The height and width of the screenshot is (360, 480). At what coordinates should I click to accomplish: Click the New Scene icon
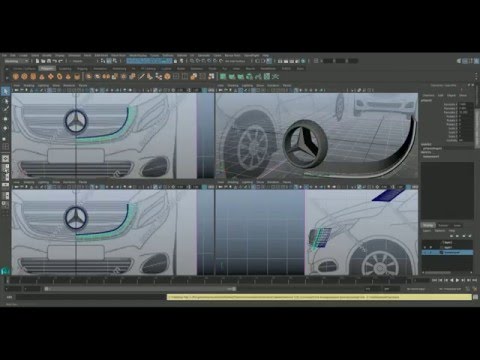(37, 61)
